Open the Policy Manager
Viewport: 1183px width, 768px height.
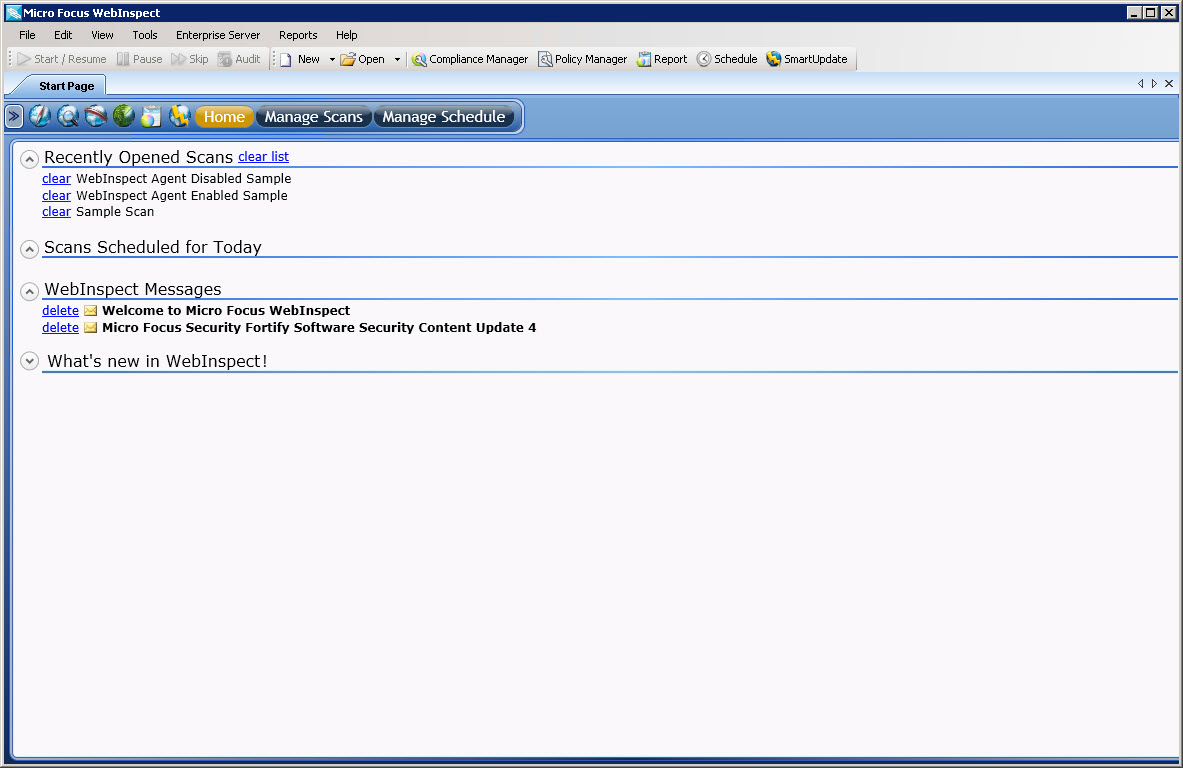pyautogui.click(x=582, y=59)
